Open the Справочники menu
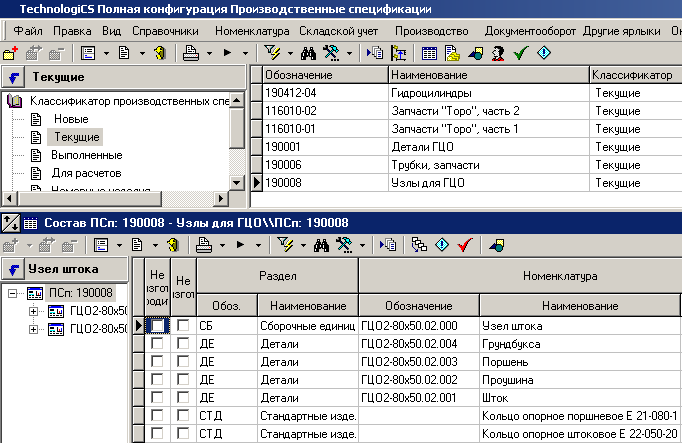 165,31
